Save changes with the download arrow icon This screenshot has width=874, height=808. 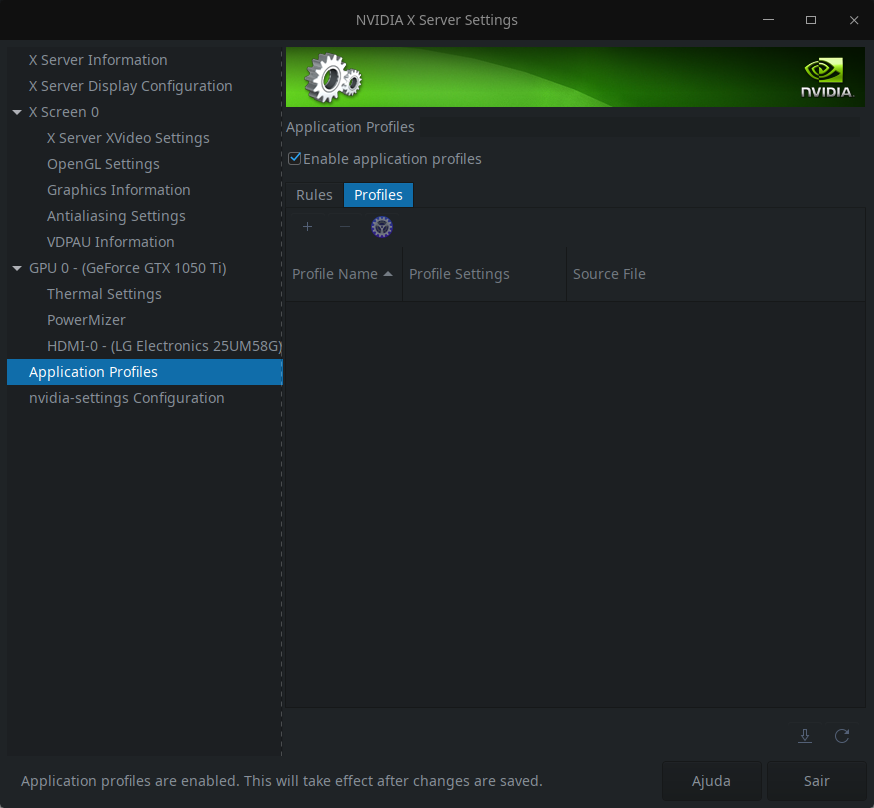(x=805, y=736)
